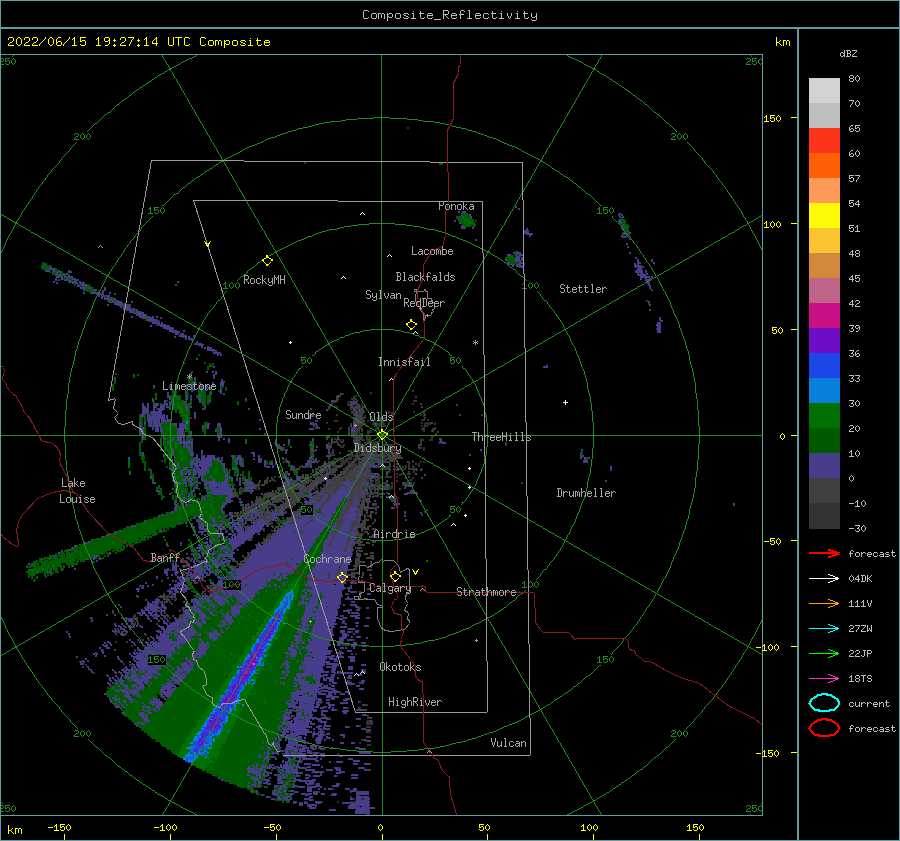
Task: Click the Ponoka city label
Action: tap(456, 206)
